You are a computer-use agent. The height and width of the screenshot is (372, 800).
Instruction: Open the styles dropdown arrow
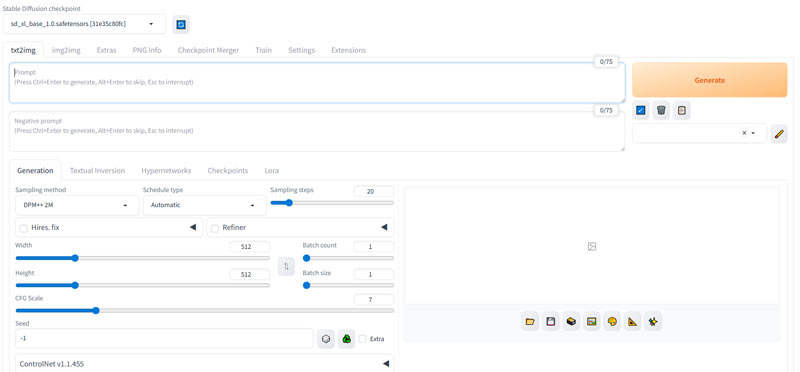(x=753, y=133)
